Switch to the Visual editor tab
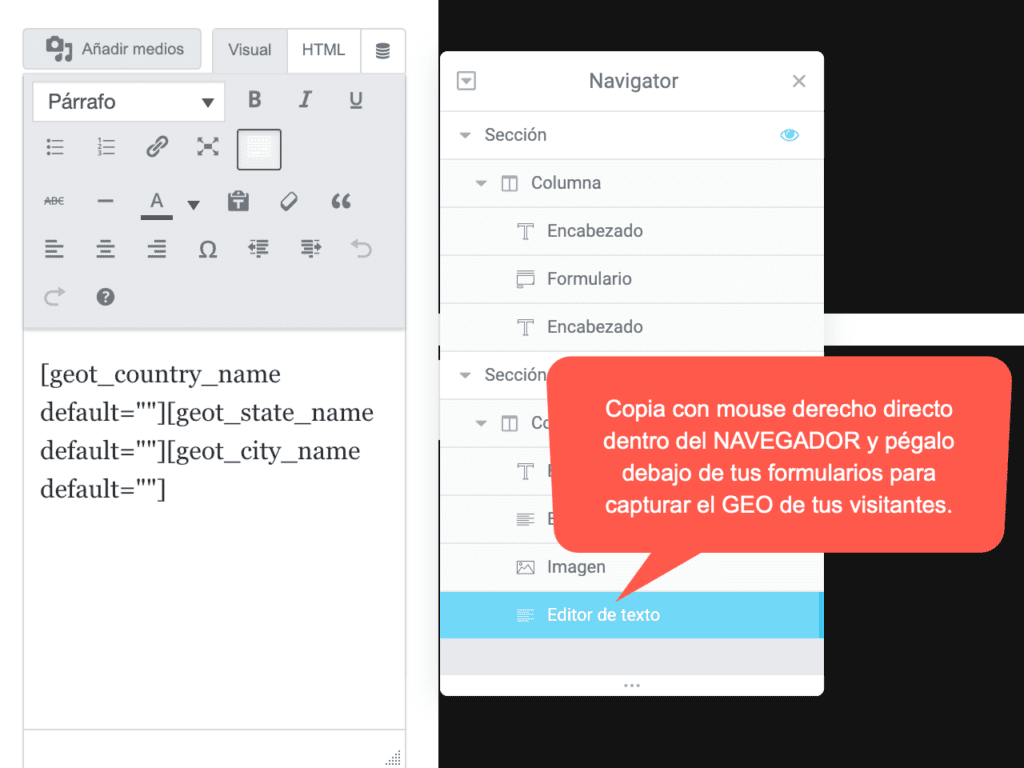This screenshot has height=768, width=1024. point(250,50)
